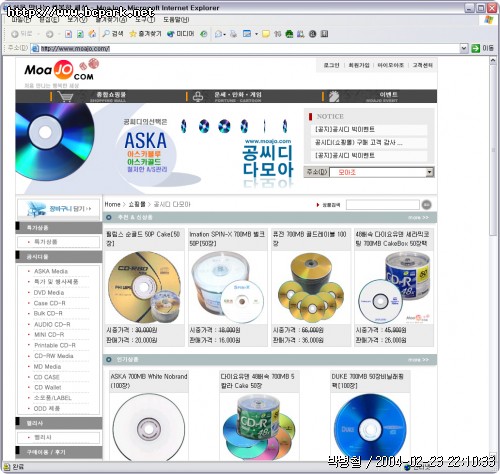500x474 pixels.
Task: Open the Favorites (즐겨찾기) star button
Action: pos(145,34)
